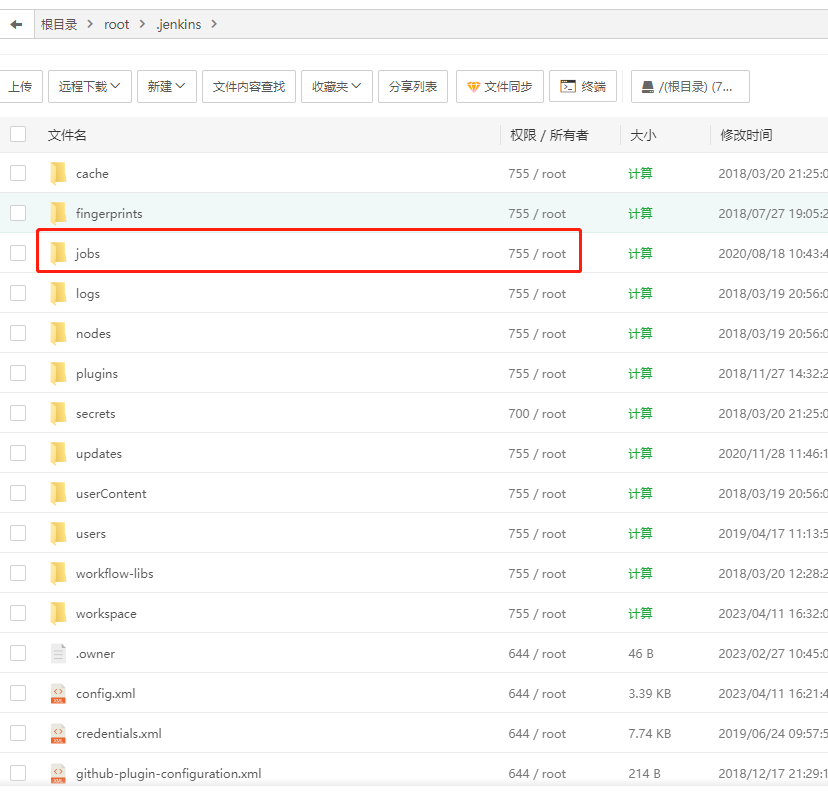This screenshot has width=828, height=795.
Task: Select the userContent folder name
Action: [x=111, y=494]
